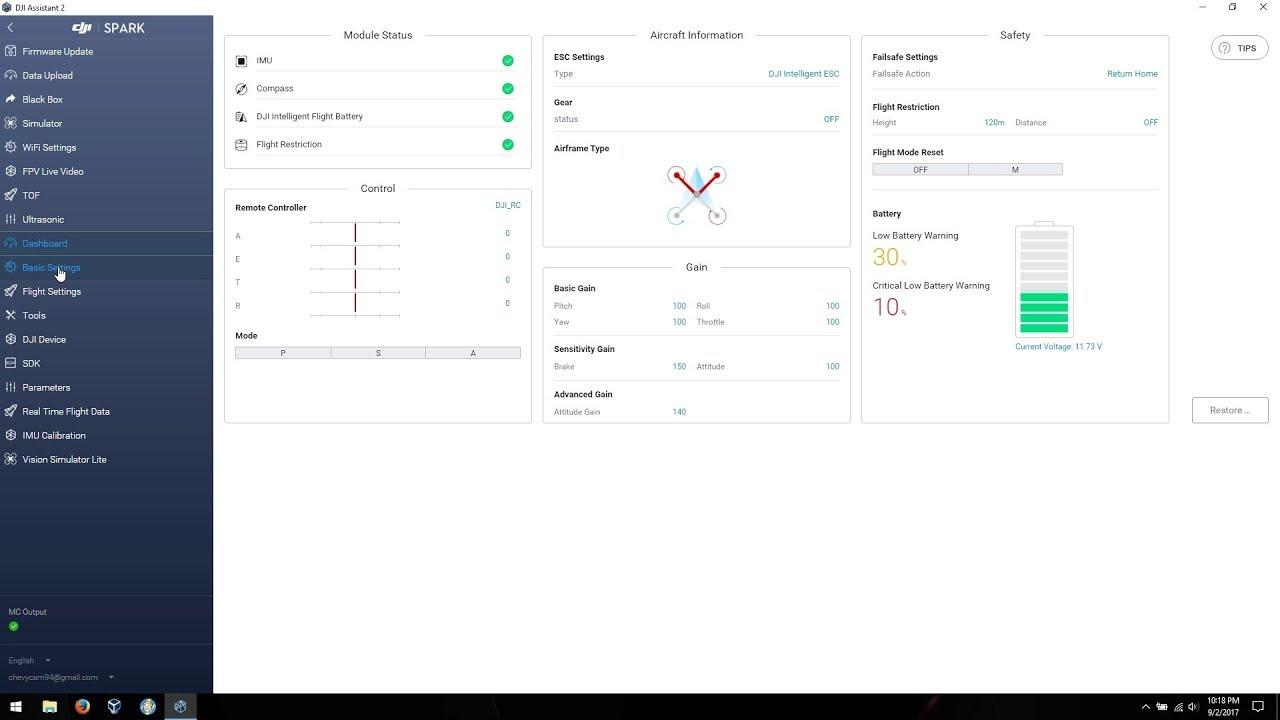The height and width of the screenshot is (720, 1280).
Task: Set Flight Mode Reset to M
Action: pyautogui.click(x=1014, y=169)
